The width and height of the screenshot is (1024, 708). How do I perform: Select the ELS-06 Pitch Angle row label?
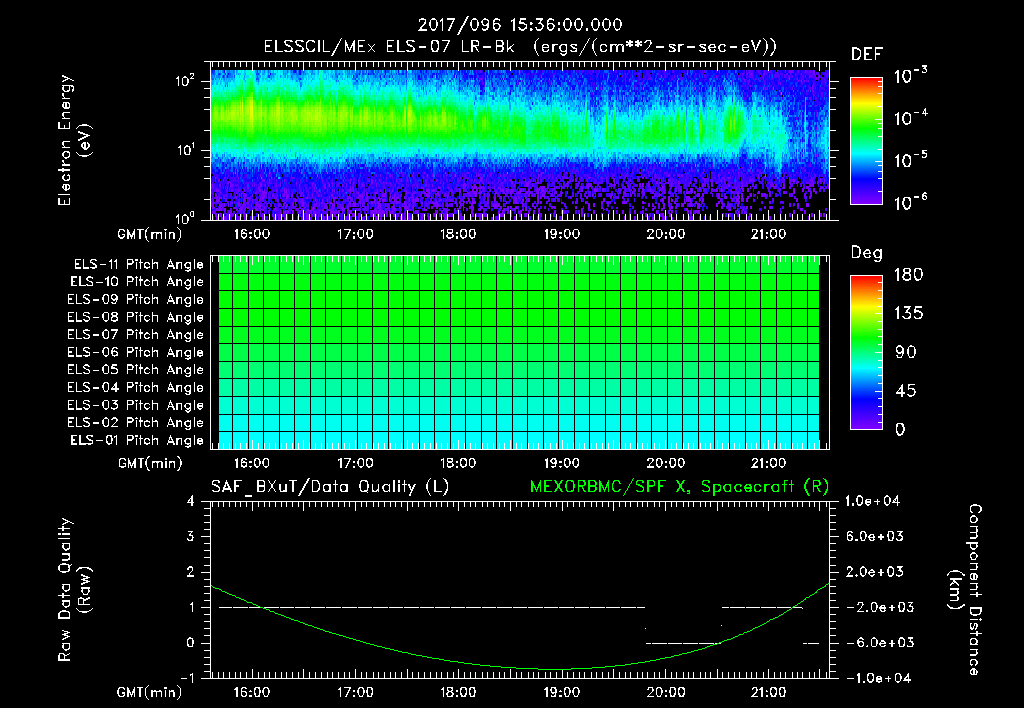coord(136,352)
